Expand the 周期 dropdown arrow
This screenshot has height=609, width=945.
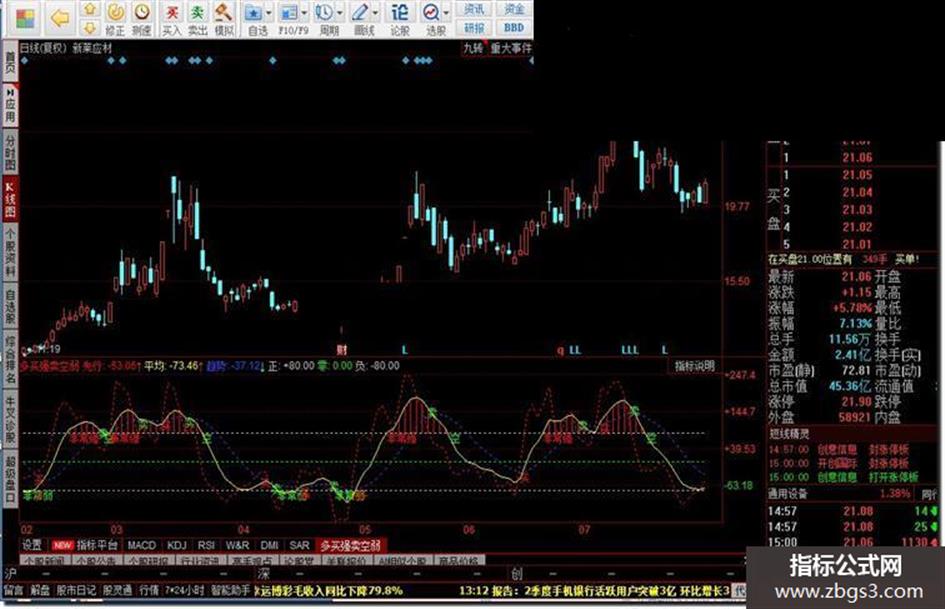(340, 13)
